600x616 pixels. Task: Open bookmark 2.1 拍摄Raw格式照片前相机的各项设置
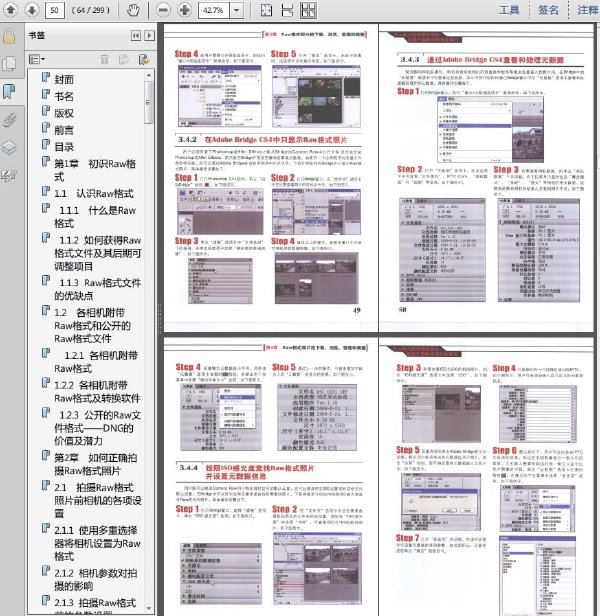pyautogui.click(x=98, y=500)
